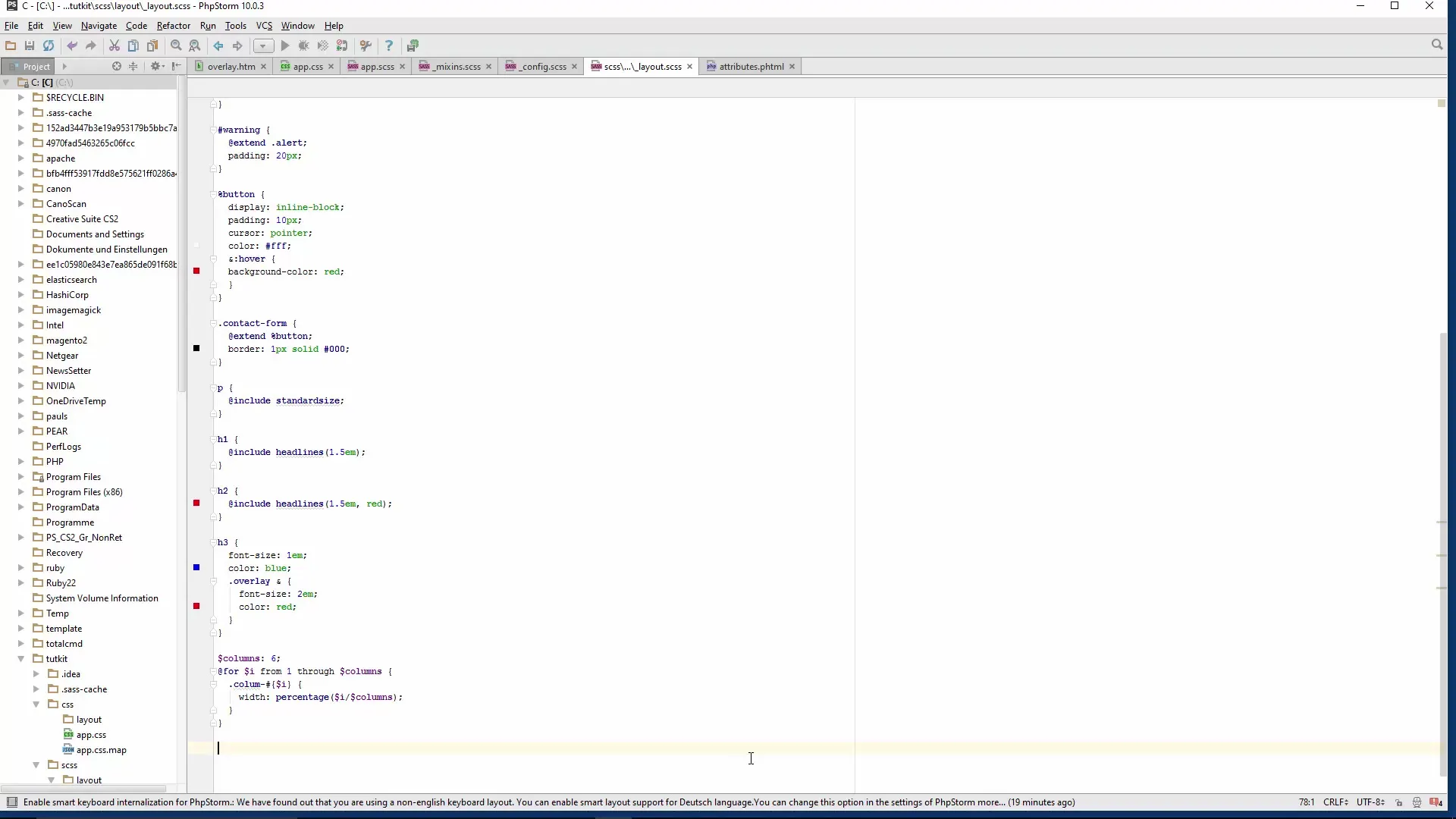Viewport: 1456px width, 819px height.
Task: Click black color swatch beside border line
Action: (196, 349)
